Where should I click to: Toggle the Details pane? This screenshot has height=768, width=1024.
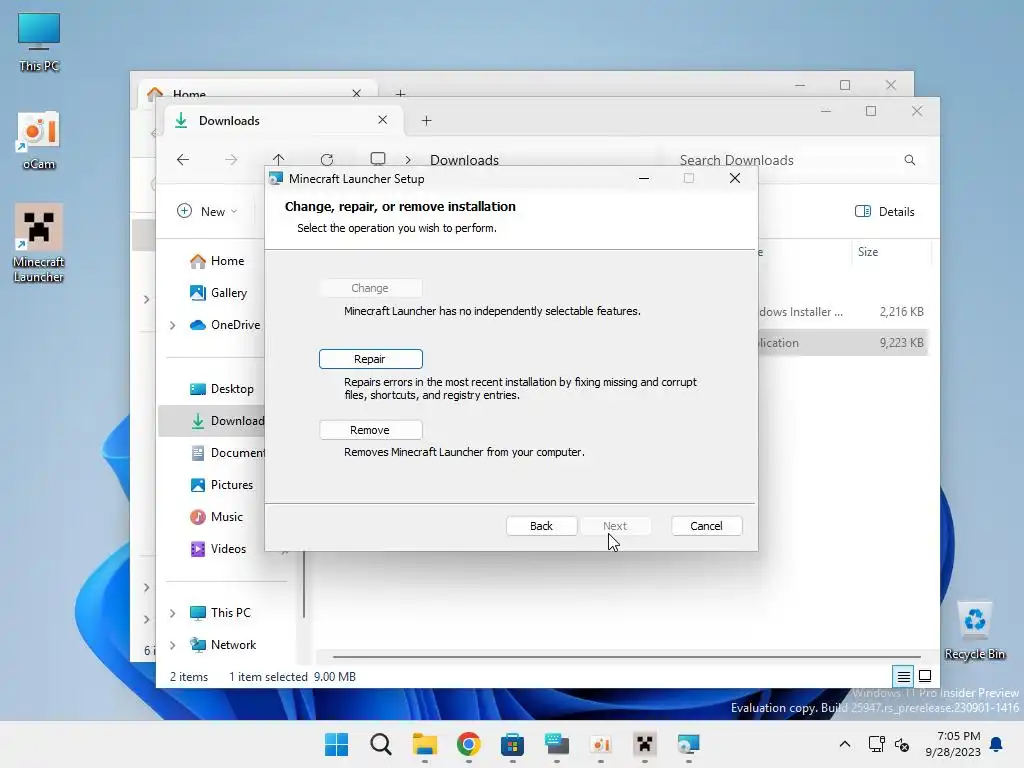(885, 212)
